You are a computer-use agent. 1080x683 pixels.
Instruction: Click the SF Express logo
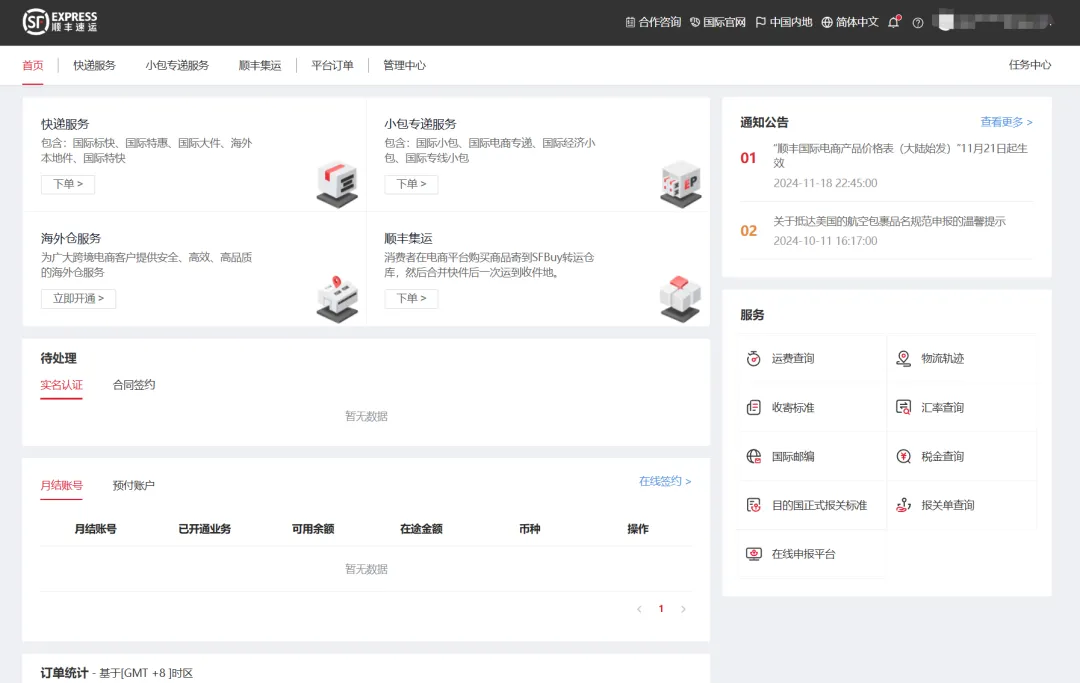pyautogui.click(x=61, y=22)
